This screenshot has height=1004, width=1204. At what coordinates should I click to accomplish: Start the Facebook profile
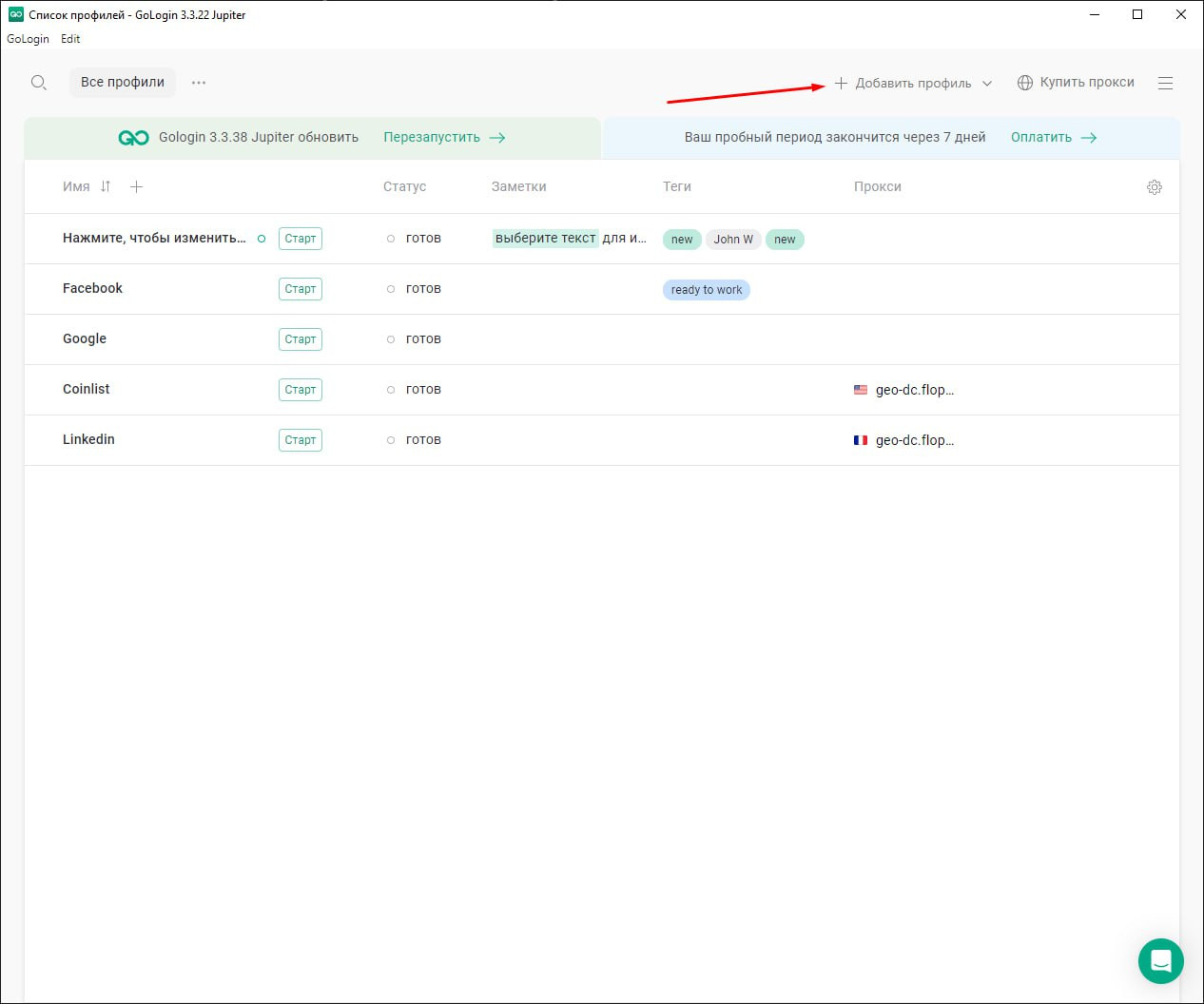point(301,289)
